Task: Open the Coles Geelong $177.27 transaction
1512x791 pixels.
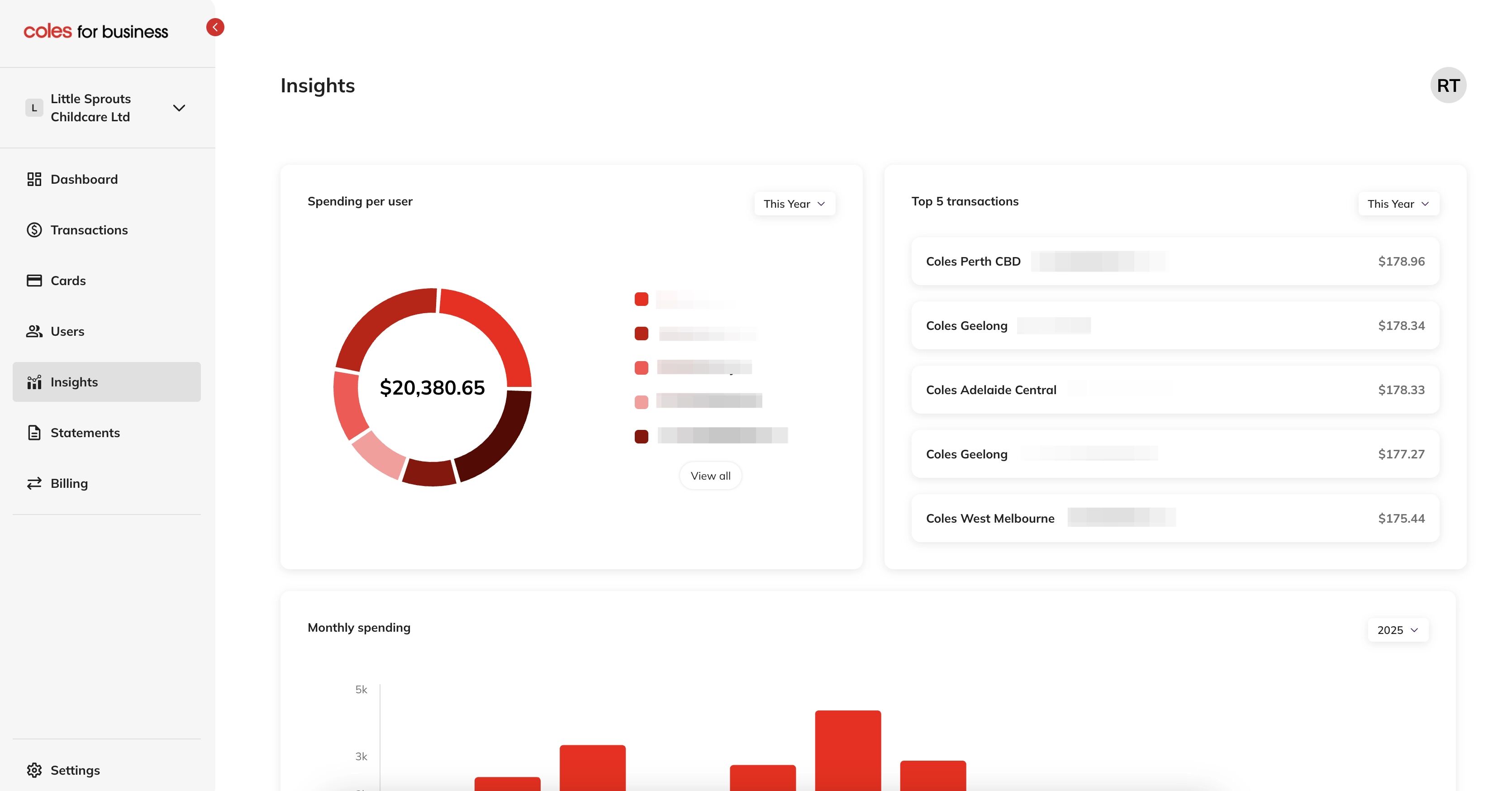Action: coord(1175,454)
